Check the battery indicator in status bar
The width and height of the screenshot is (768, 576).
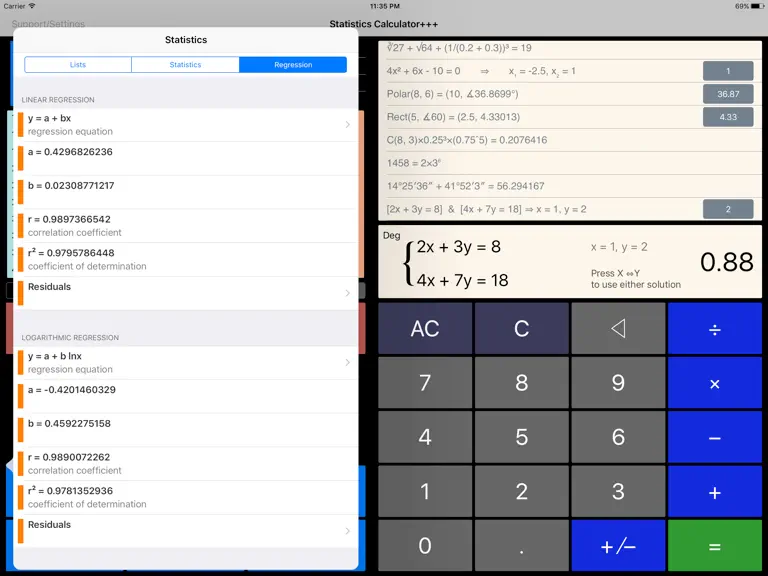757,6
